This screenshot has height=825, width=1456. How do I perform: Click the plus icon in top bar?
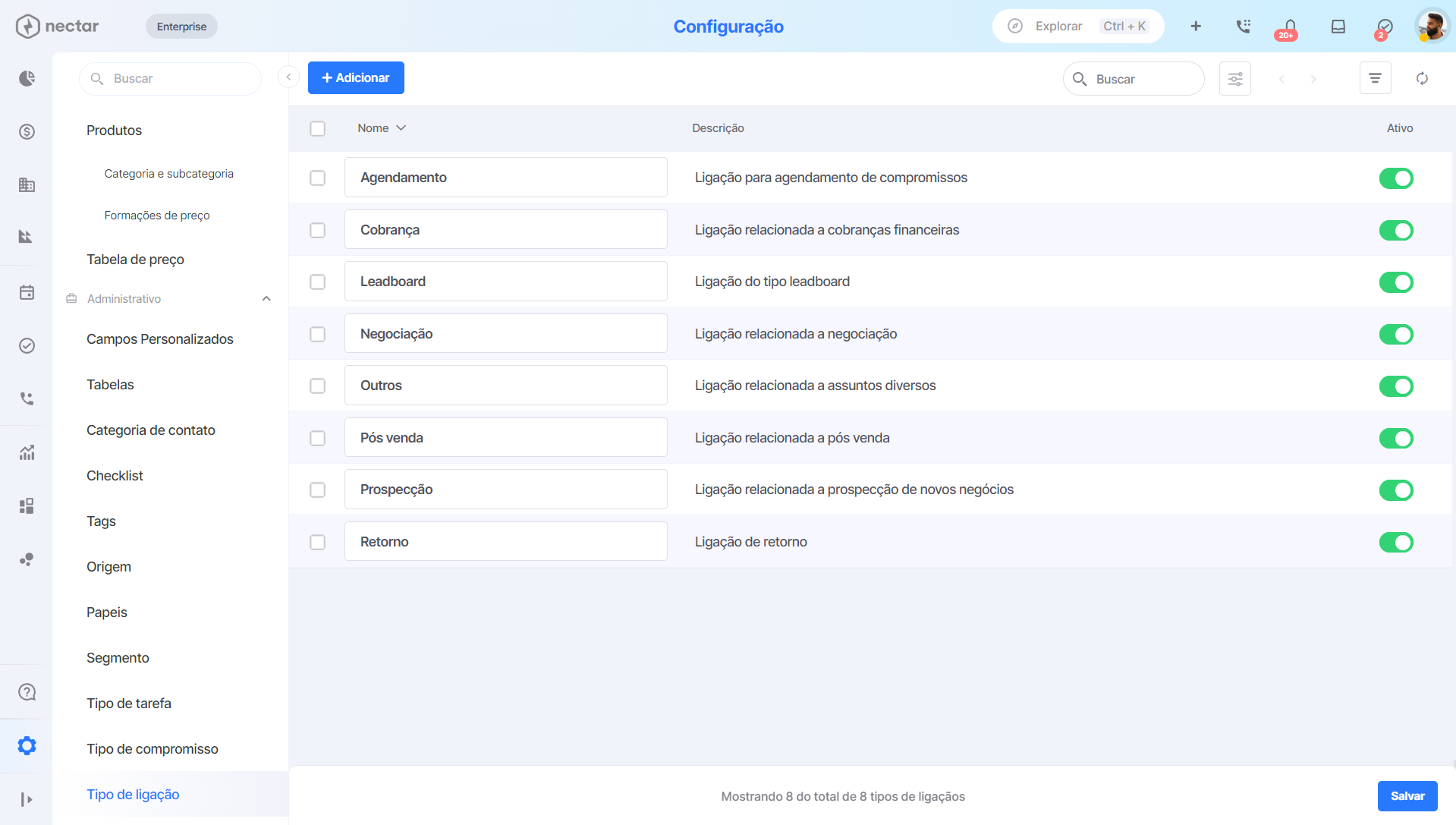tap(1195, 27)
